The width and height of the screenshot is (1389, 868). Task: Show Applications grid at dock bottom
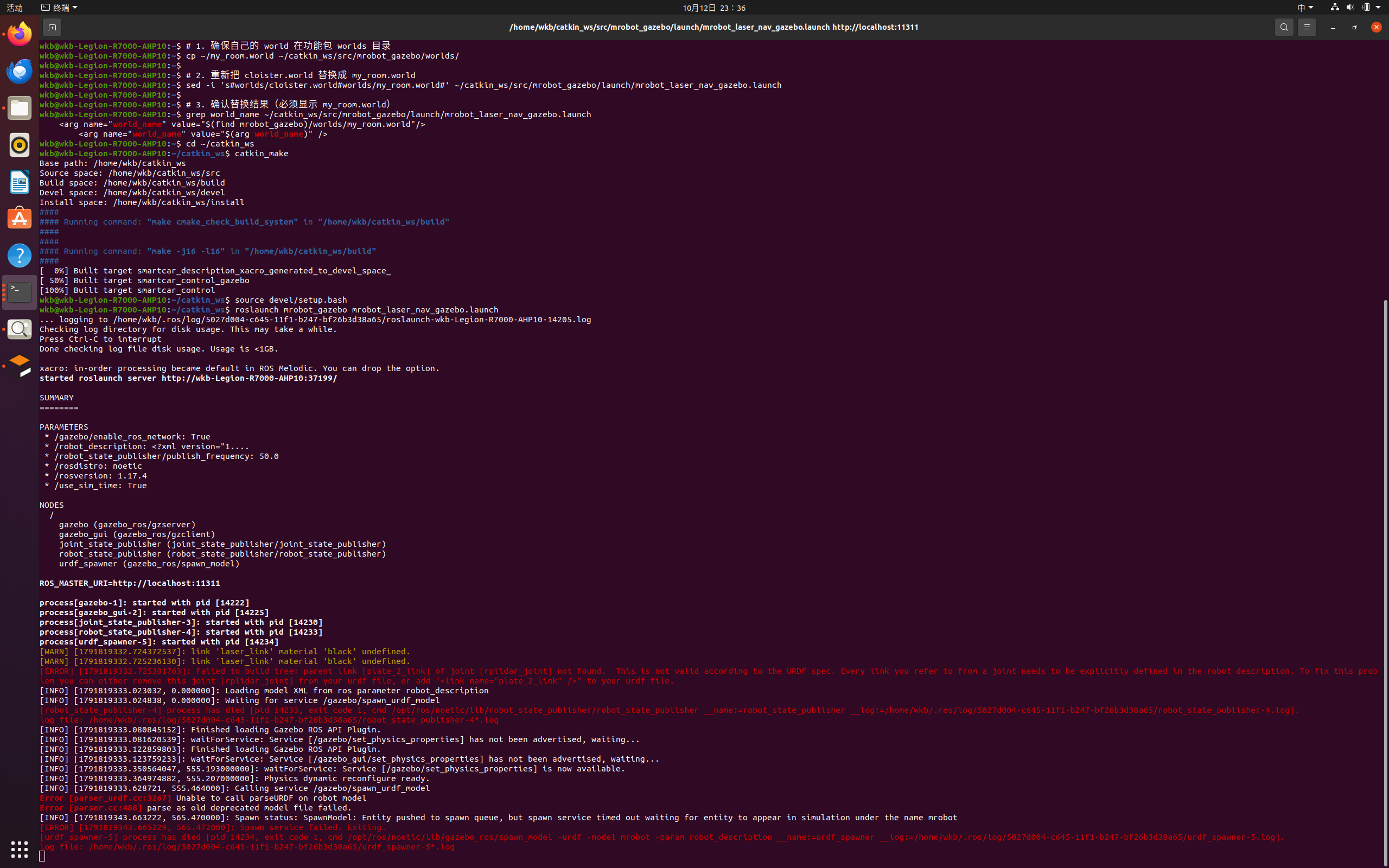point(20,849)
